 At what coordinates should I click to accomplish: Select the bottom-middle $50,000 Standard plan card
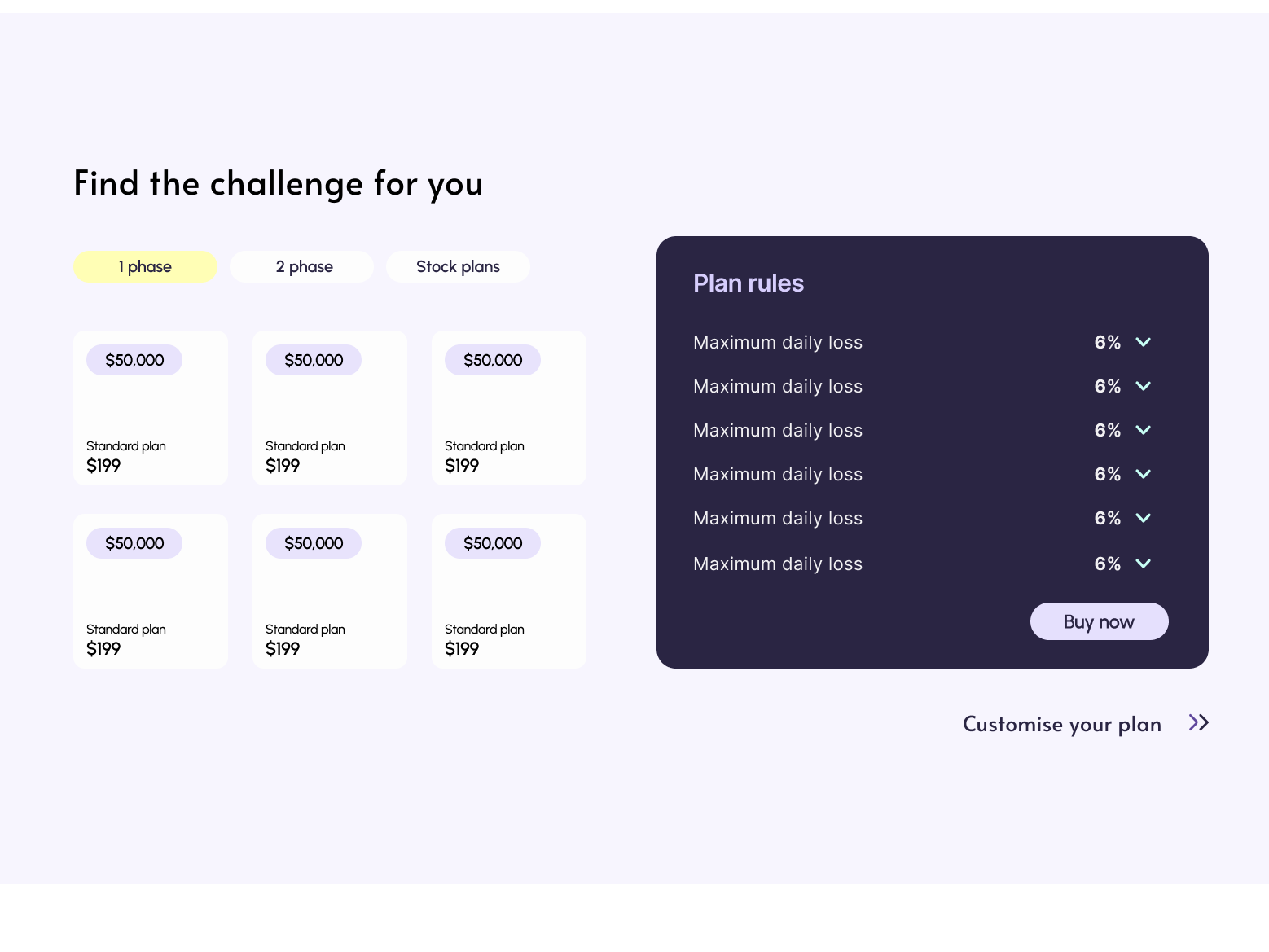click(x=330, y=591)
